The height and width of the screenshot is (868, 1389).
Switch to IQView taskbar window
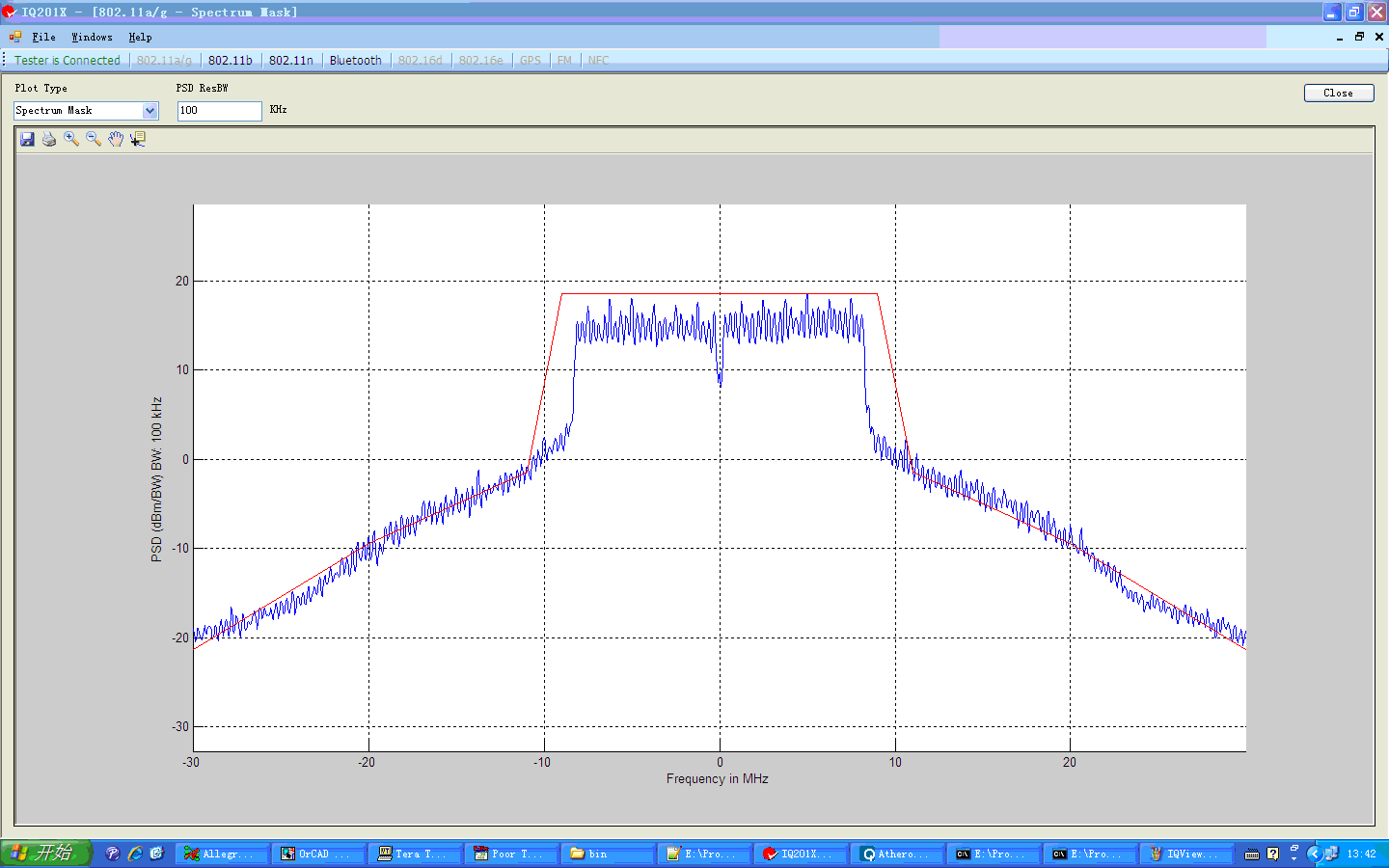(1186, 854)
